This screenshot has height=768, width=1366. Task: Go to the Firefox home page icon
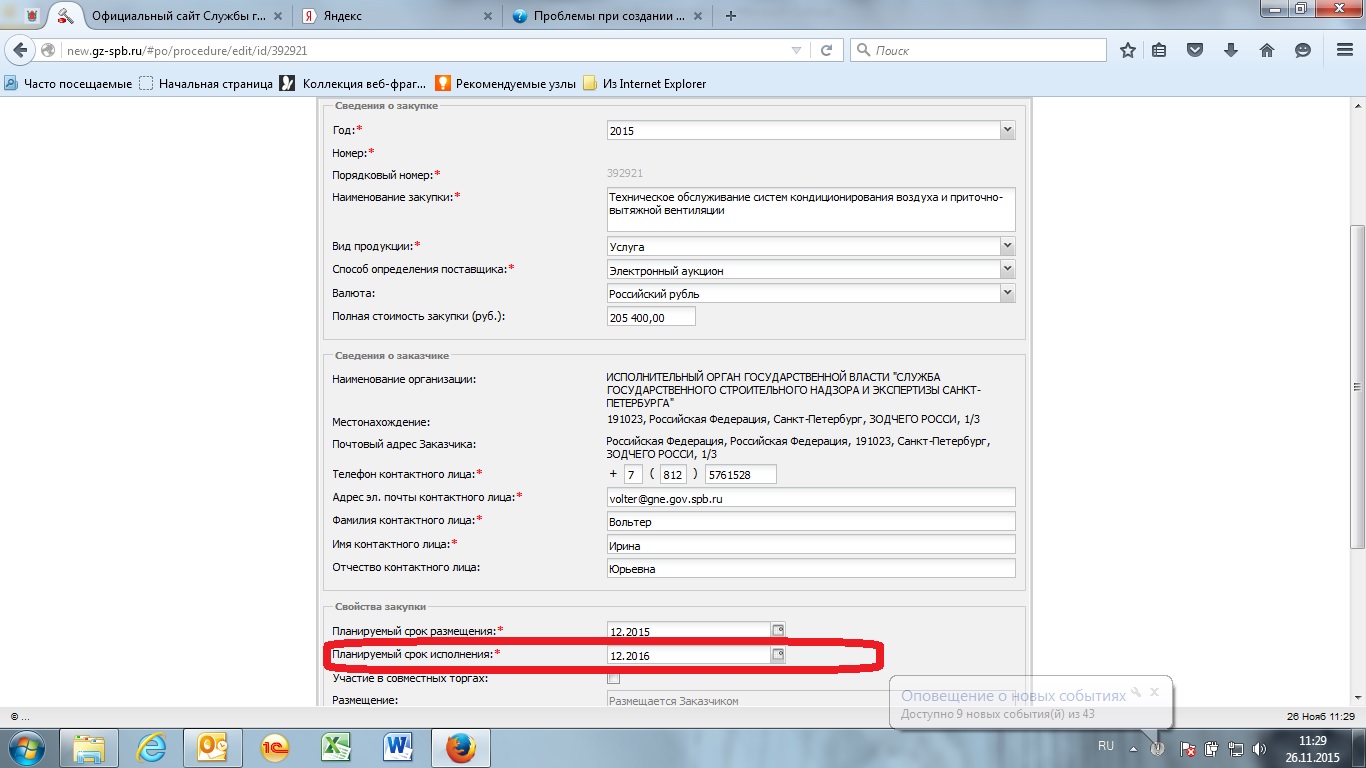1266,50
